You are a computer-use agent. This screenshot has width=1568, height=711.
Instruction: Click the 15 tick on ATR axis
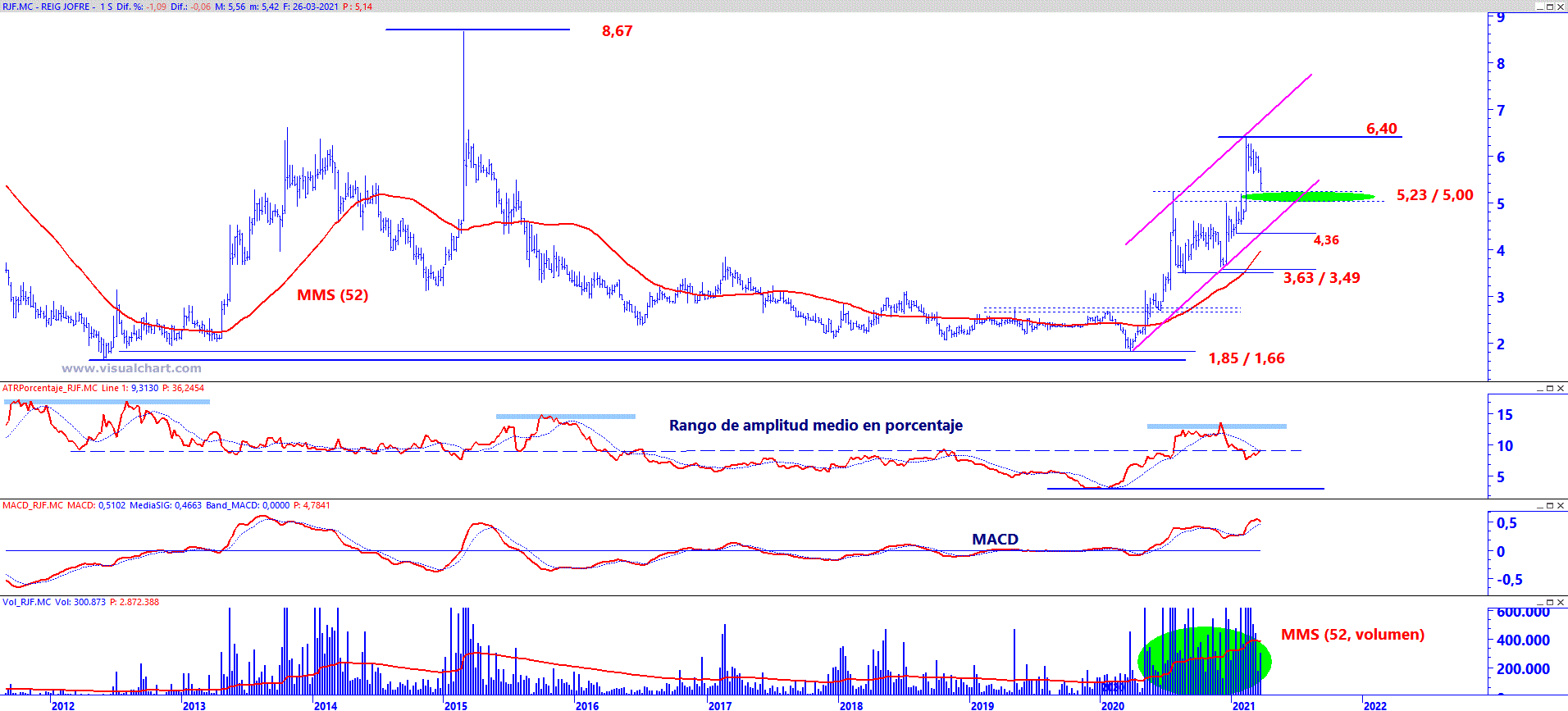1505,415
